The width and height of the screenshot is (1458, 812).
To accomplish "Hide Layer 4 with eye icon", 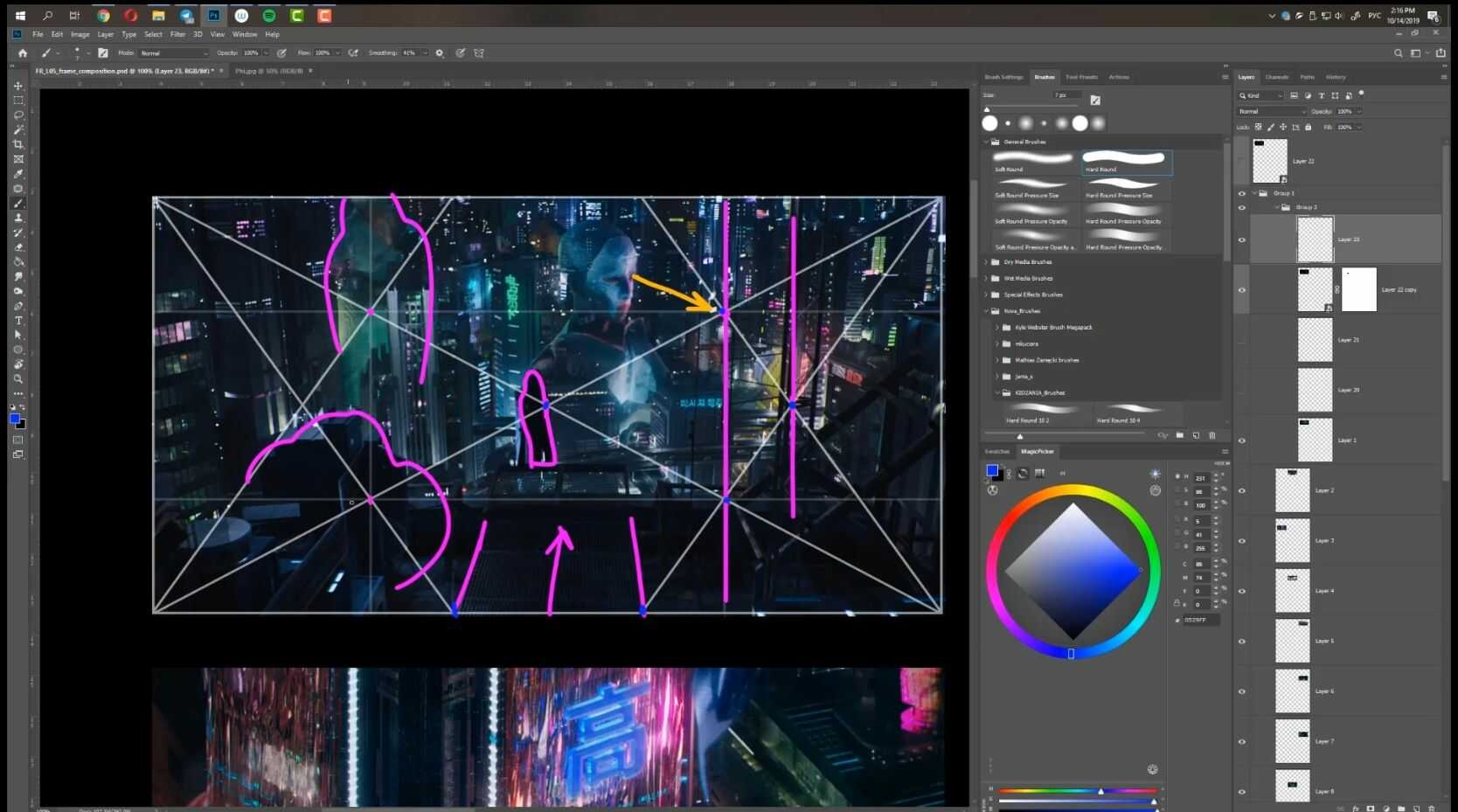I will pos(1242,592).
